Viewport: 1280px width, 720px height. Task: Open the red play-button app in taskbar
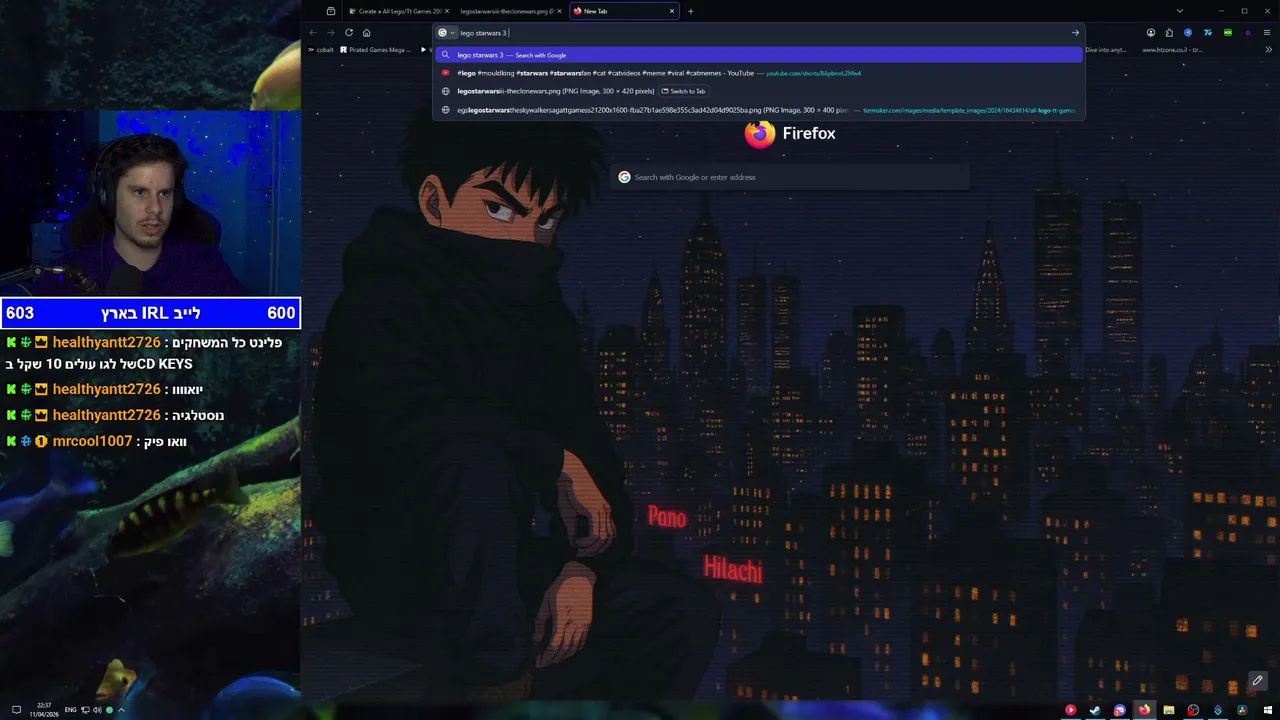click(x=1070, y=710)
